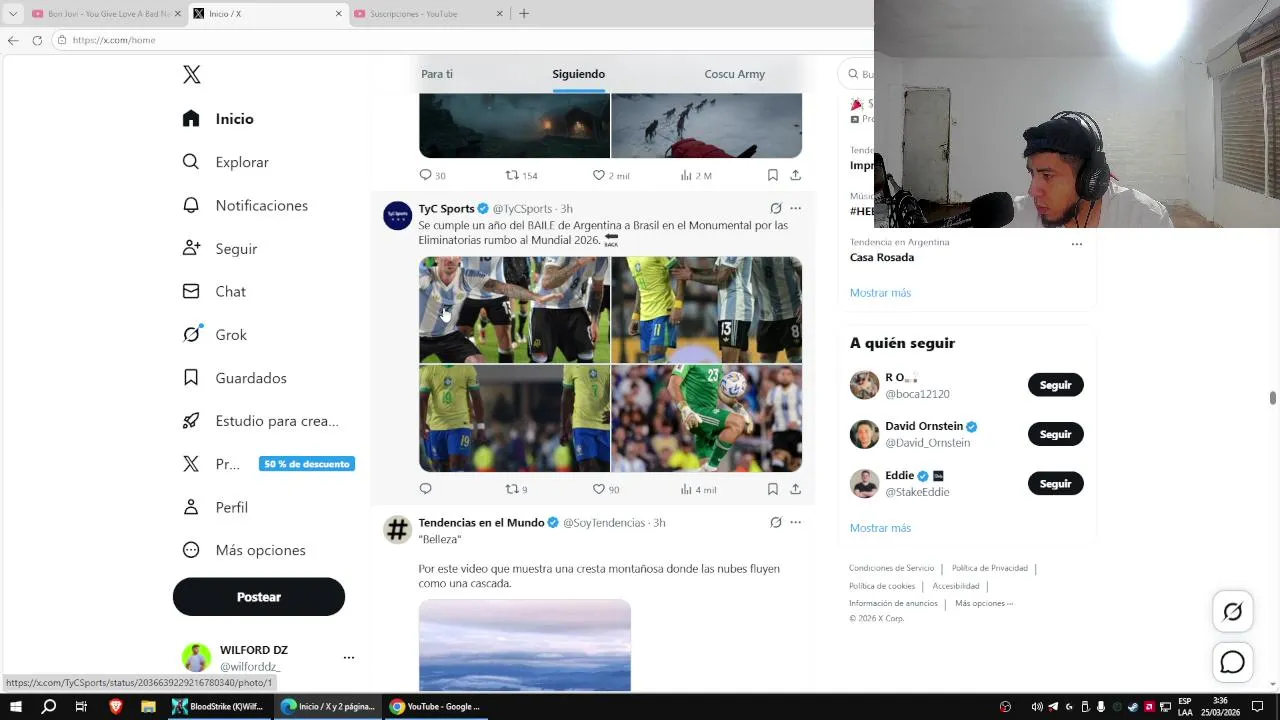Viewport: 1280px width, 720px height.
Task: Open the Windows Start menu
Action: coord(15,706)
